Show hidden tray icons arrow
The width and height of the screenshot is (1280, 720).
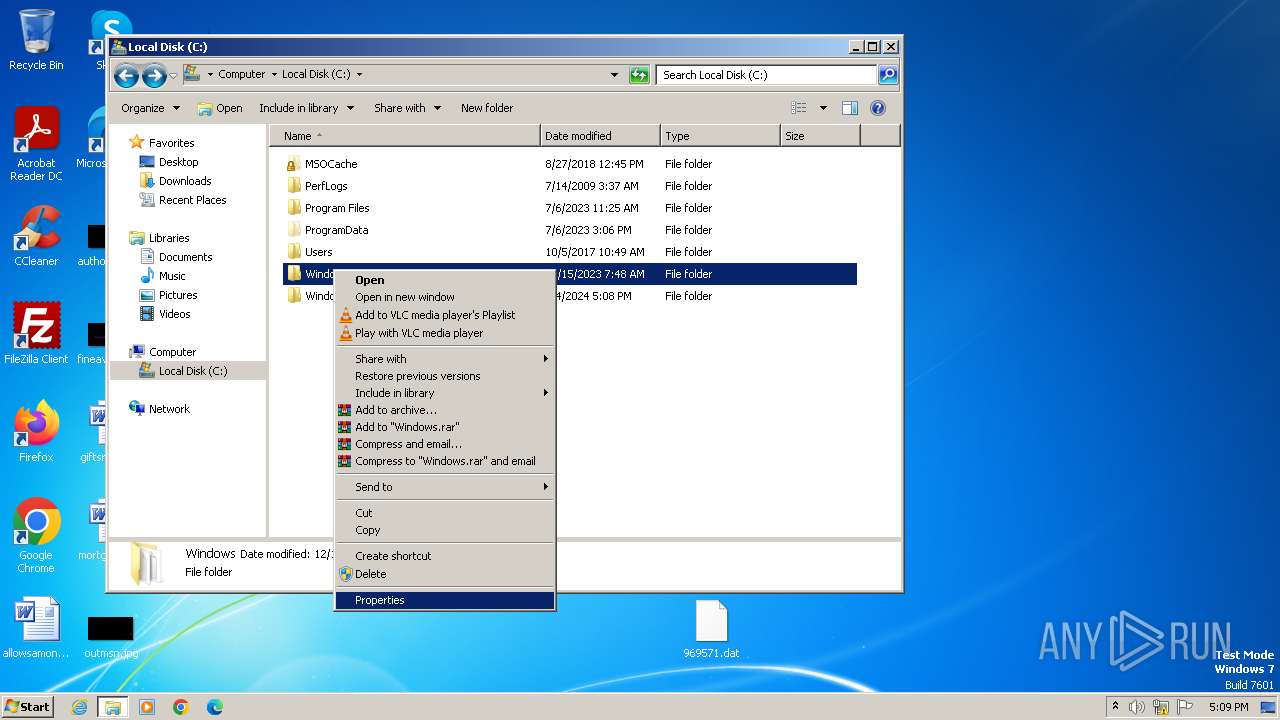(1115, 706)
